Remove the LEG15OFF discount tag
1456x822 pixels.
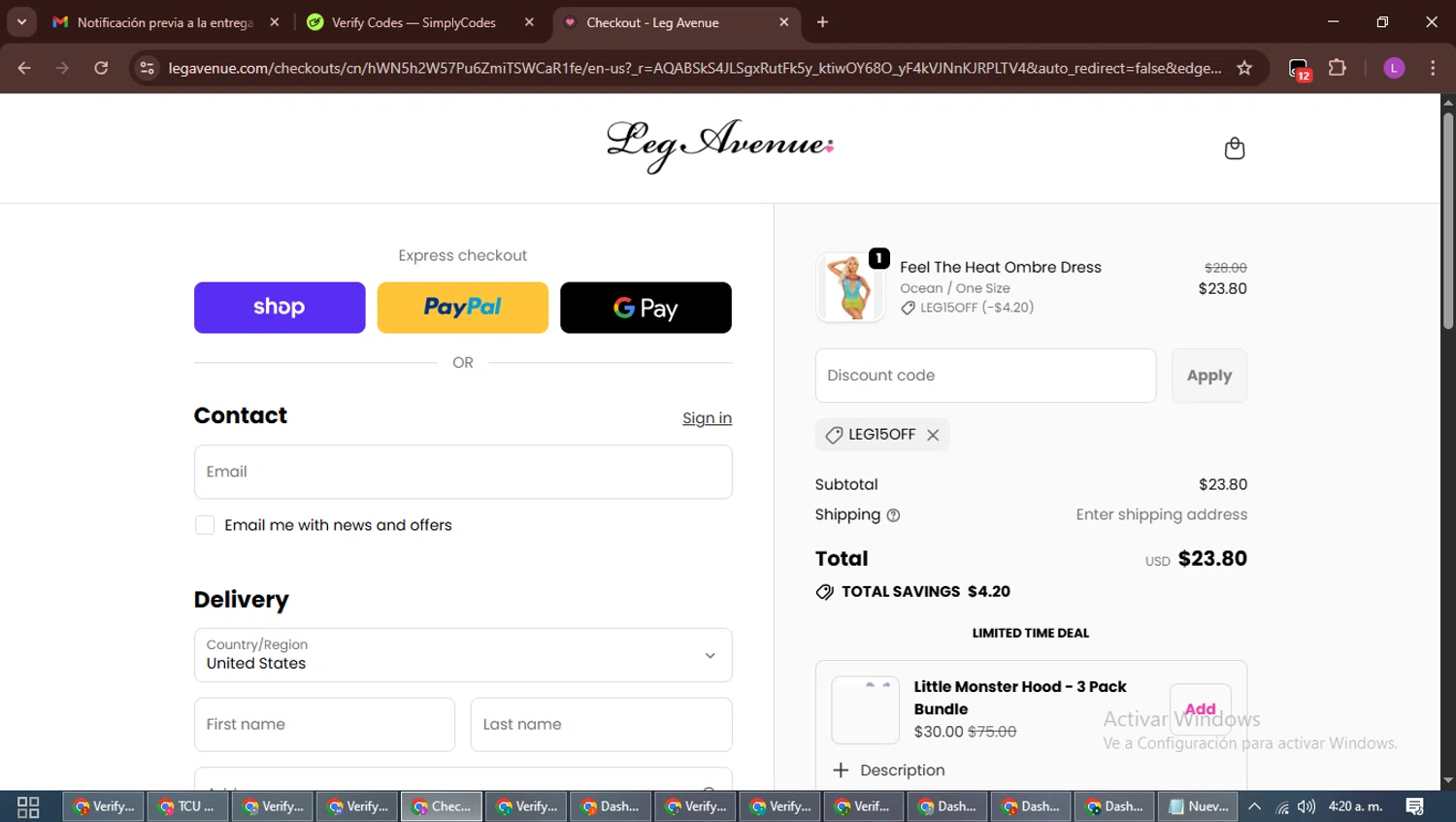point(933,435)
